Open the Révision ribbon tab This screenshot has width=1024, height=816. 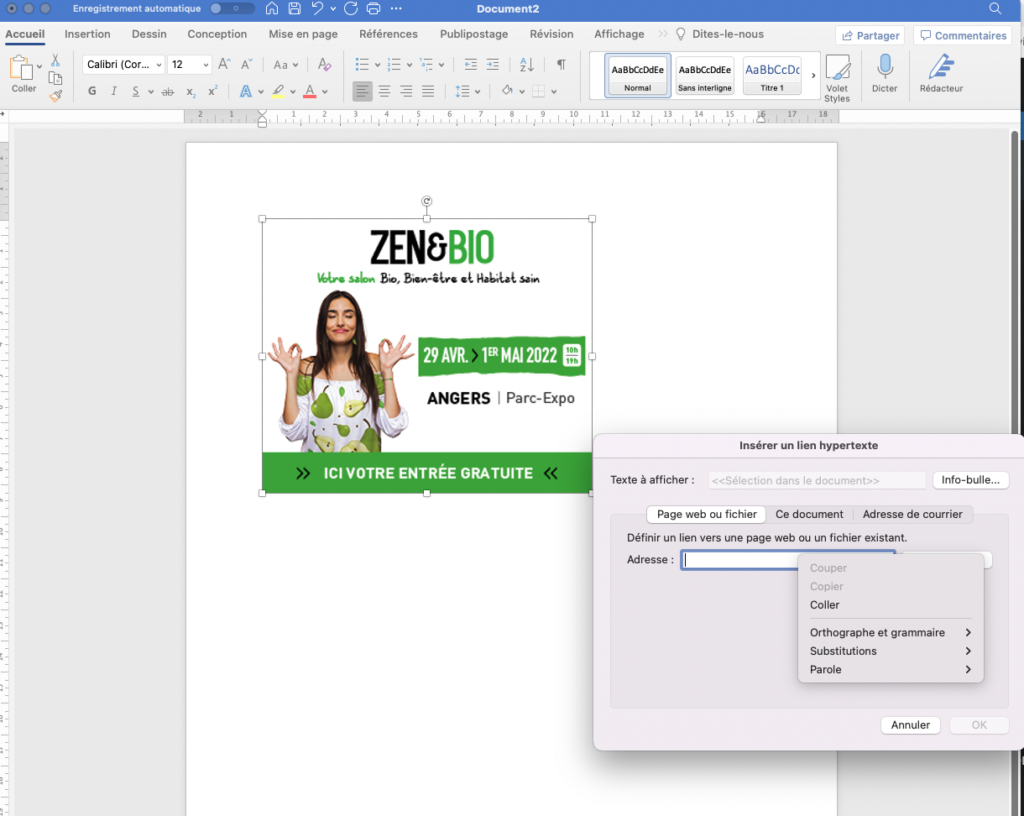(x=551, y=34)
